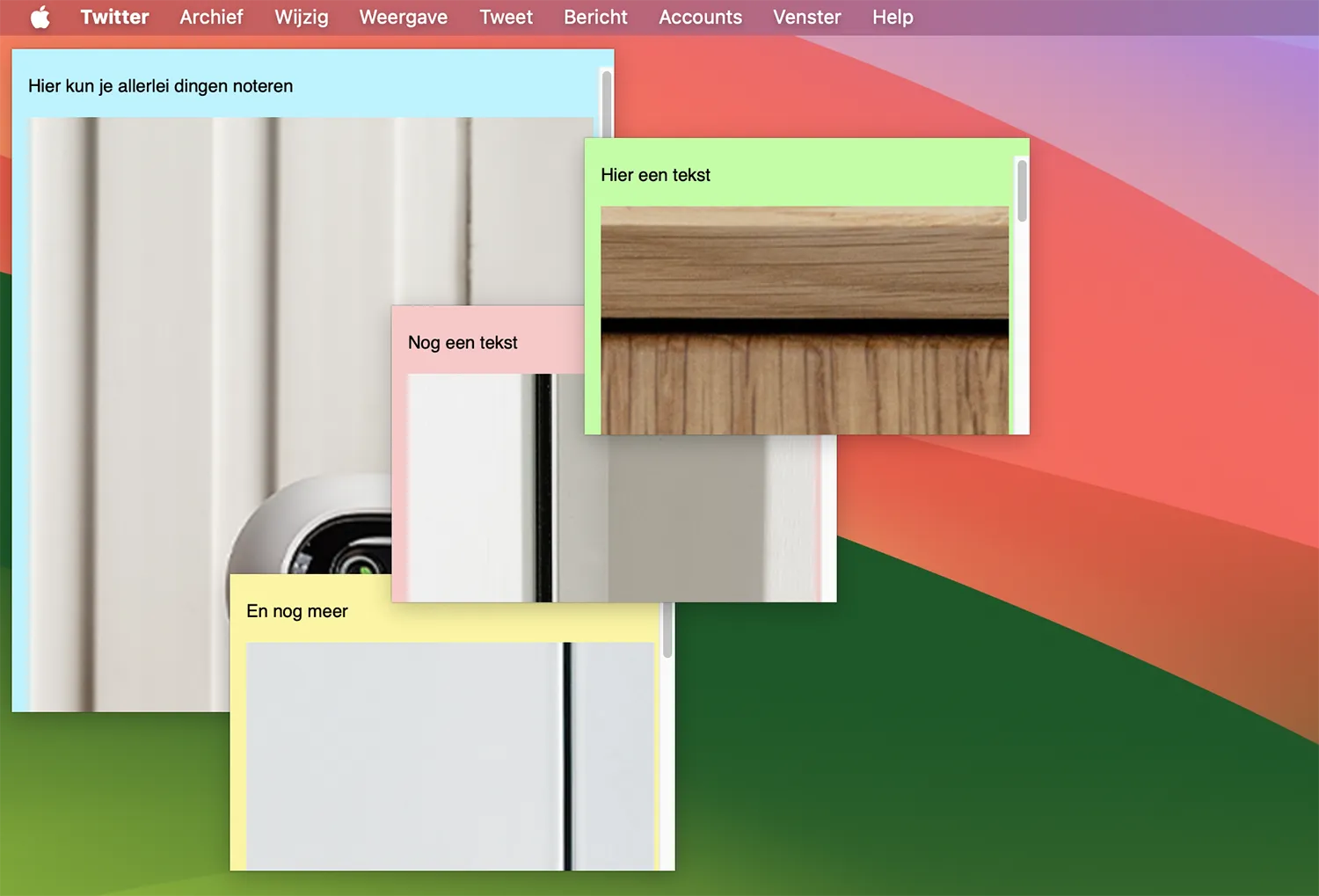The image size is (1319, 896).
Task: Click the 'En nog meer' note text
Action: pos(297,611)
